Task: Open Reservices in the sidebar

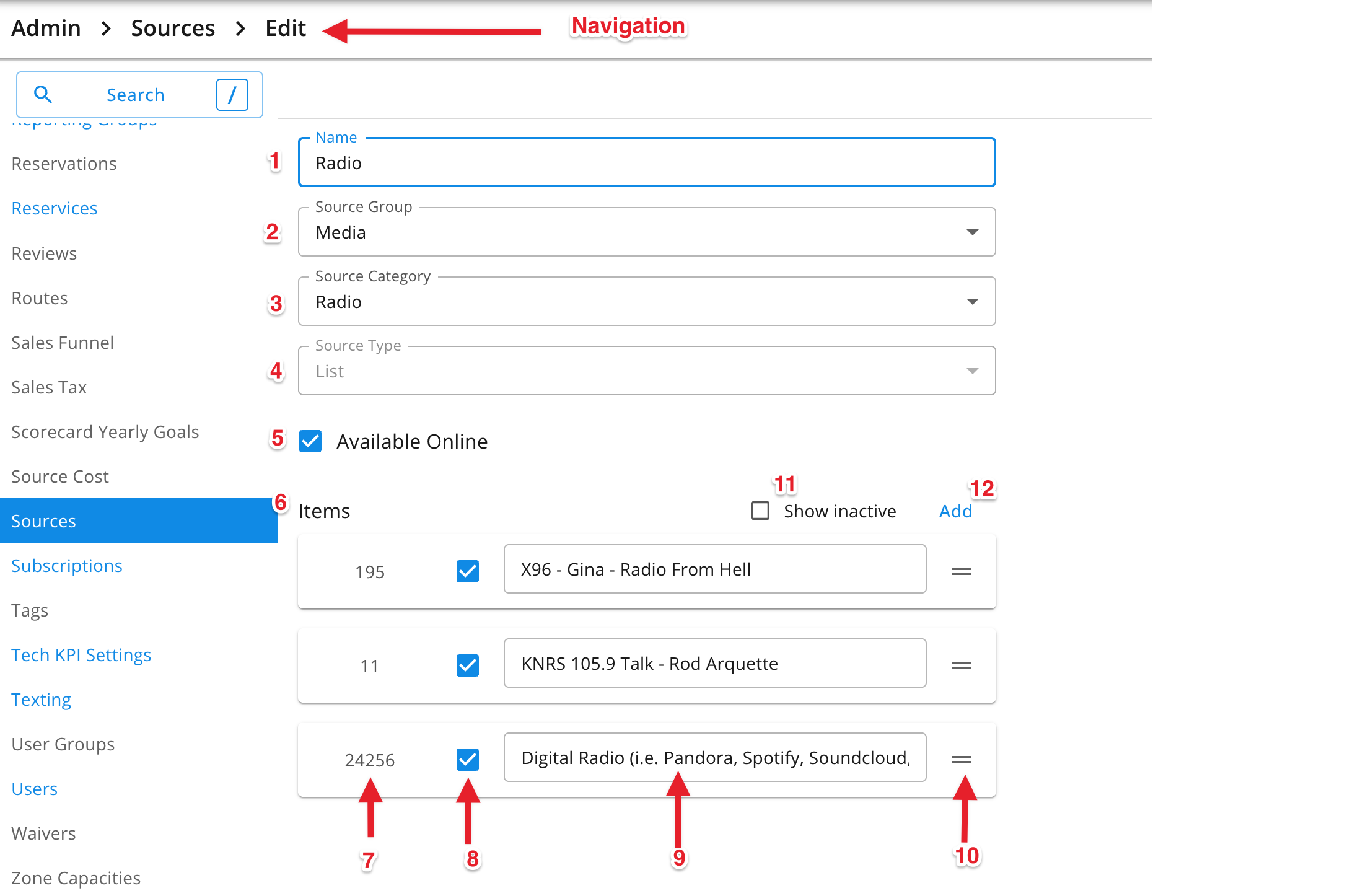Action: [55, 208]
